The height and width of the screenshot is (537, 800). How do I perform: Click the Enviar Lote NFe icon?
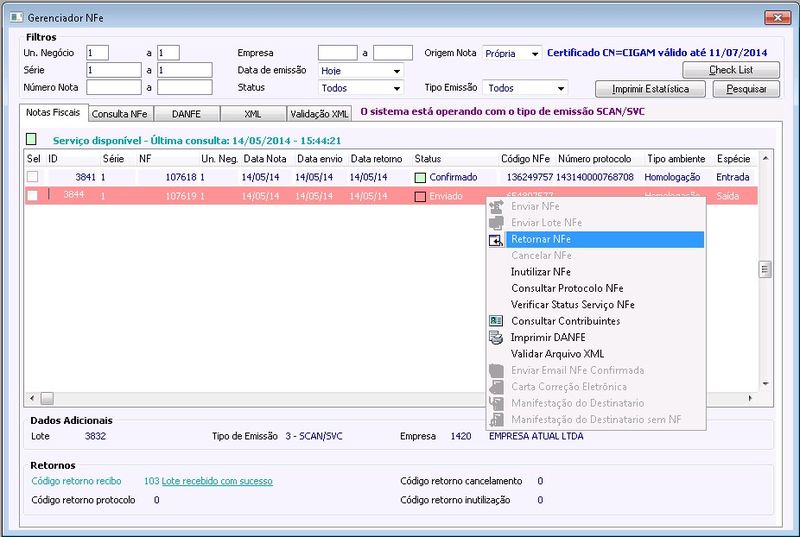tap(496, 223)
